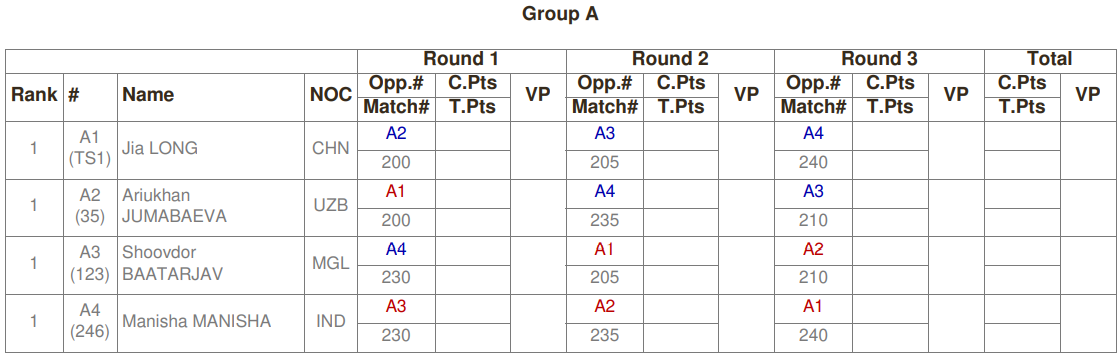Click match number 240 in Jia LONG's Round 3
Viewport: 1120px width, 361px height.
pos(814,163)
